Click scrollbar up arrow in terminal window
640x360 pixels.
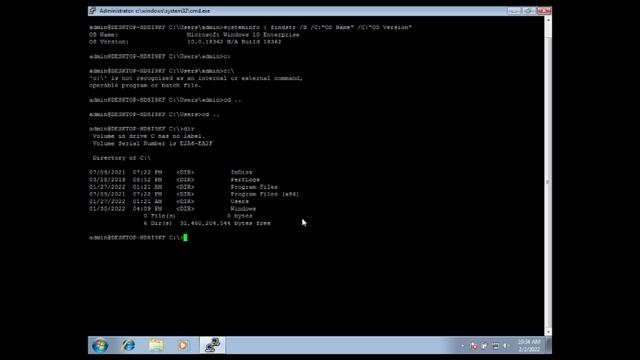click(548, 20)
